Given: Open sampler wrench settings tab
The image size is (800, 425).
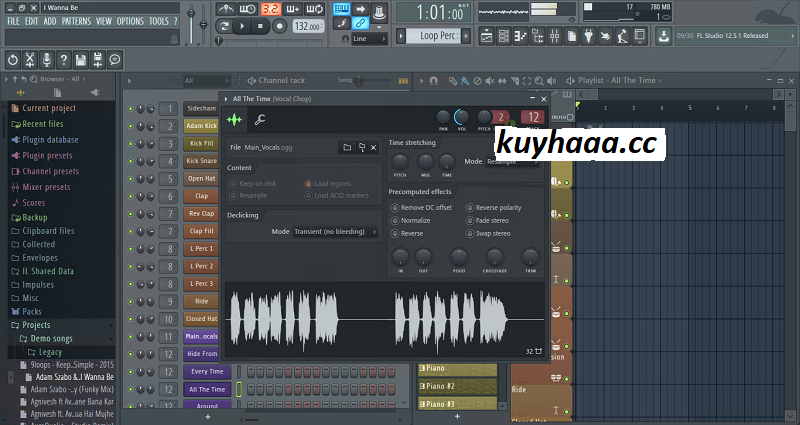Looking at the screenshot, I should tap(260, 120).
